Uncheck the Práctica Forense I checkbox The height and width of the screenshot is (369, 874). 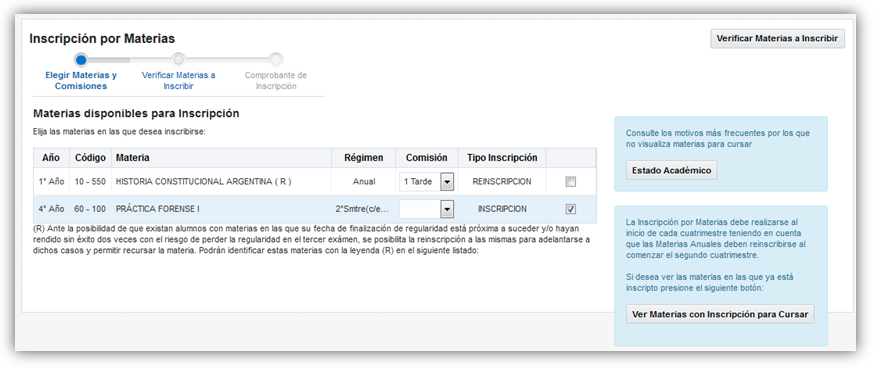pyautogui.click(x=570, y=209)
